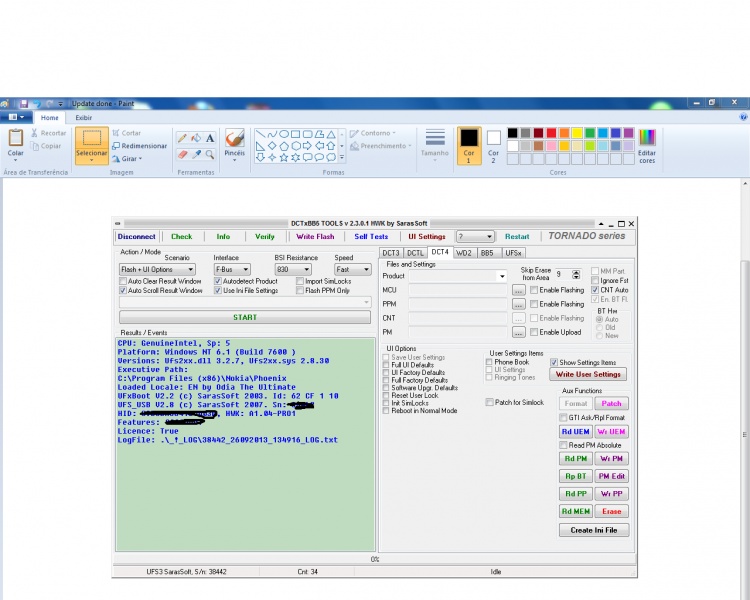Open the Tamanho line size tool
750x600 pixels.
click(x=435, y=146)
